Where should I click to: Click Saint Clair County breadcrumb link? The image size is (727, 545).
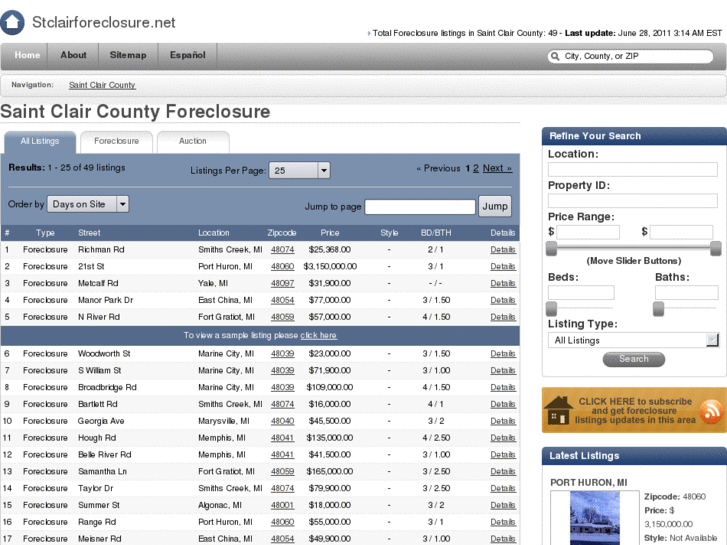coord(102,85)
